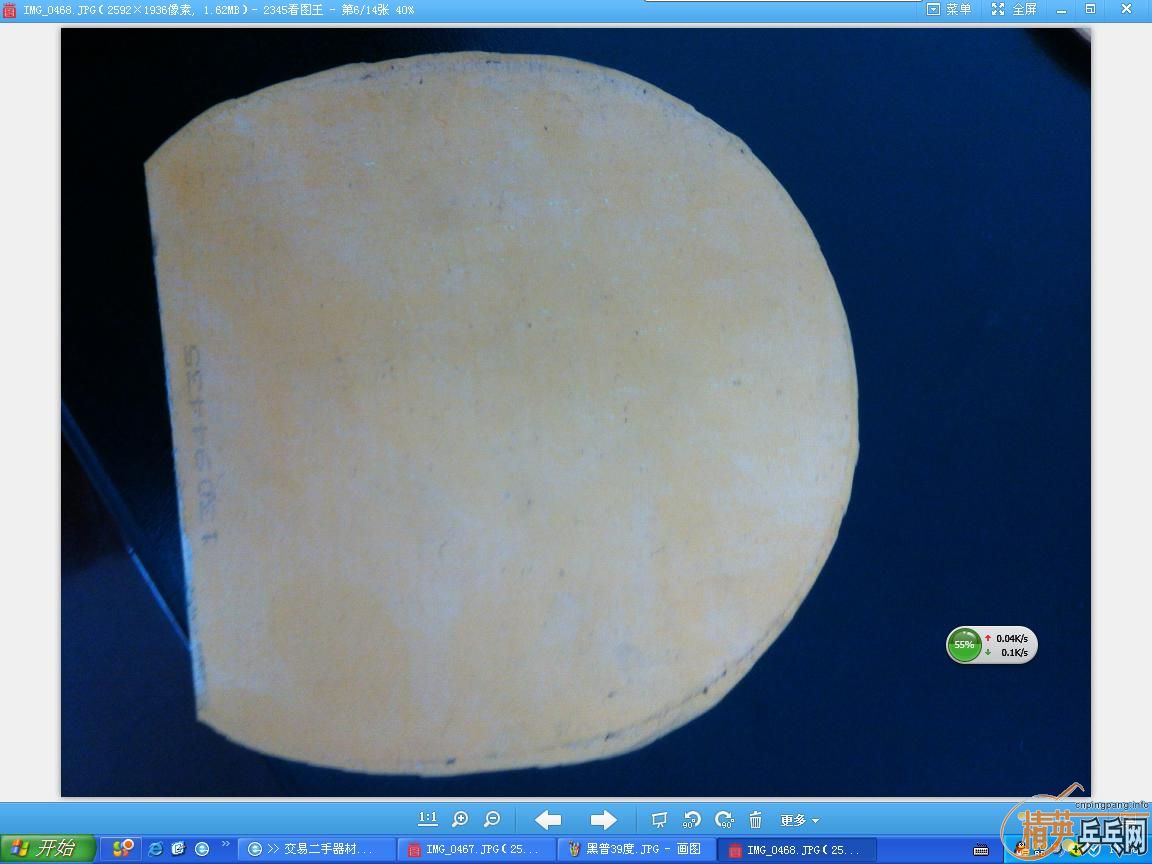The width and height of the screenshot is (1152, 864).
Task: Zoom out with the magnifier minus icon
Action: point(492,819)
